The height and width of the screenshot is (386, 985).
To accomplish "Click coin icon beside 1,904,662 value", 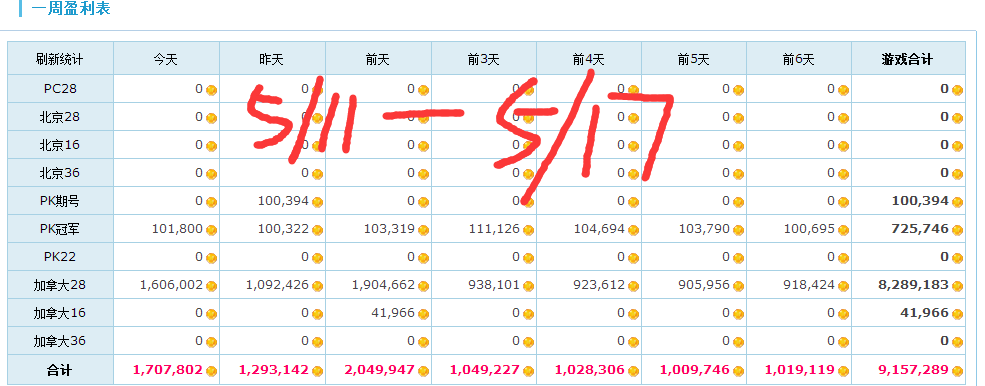I will point(423,286).
